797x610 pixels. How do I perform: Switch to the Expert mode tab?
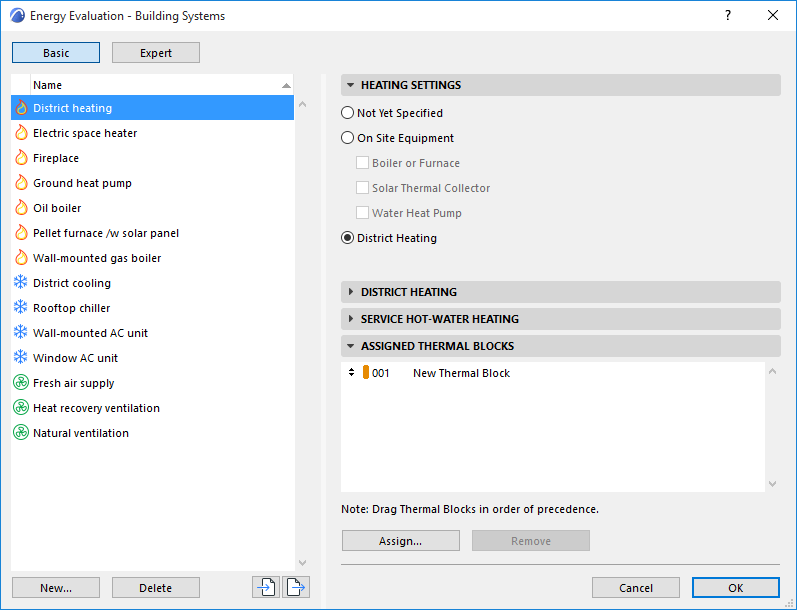[x=156, y=53]
